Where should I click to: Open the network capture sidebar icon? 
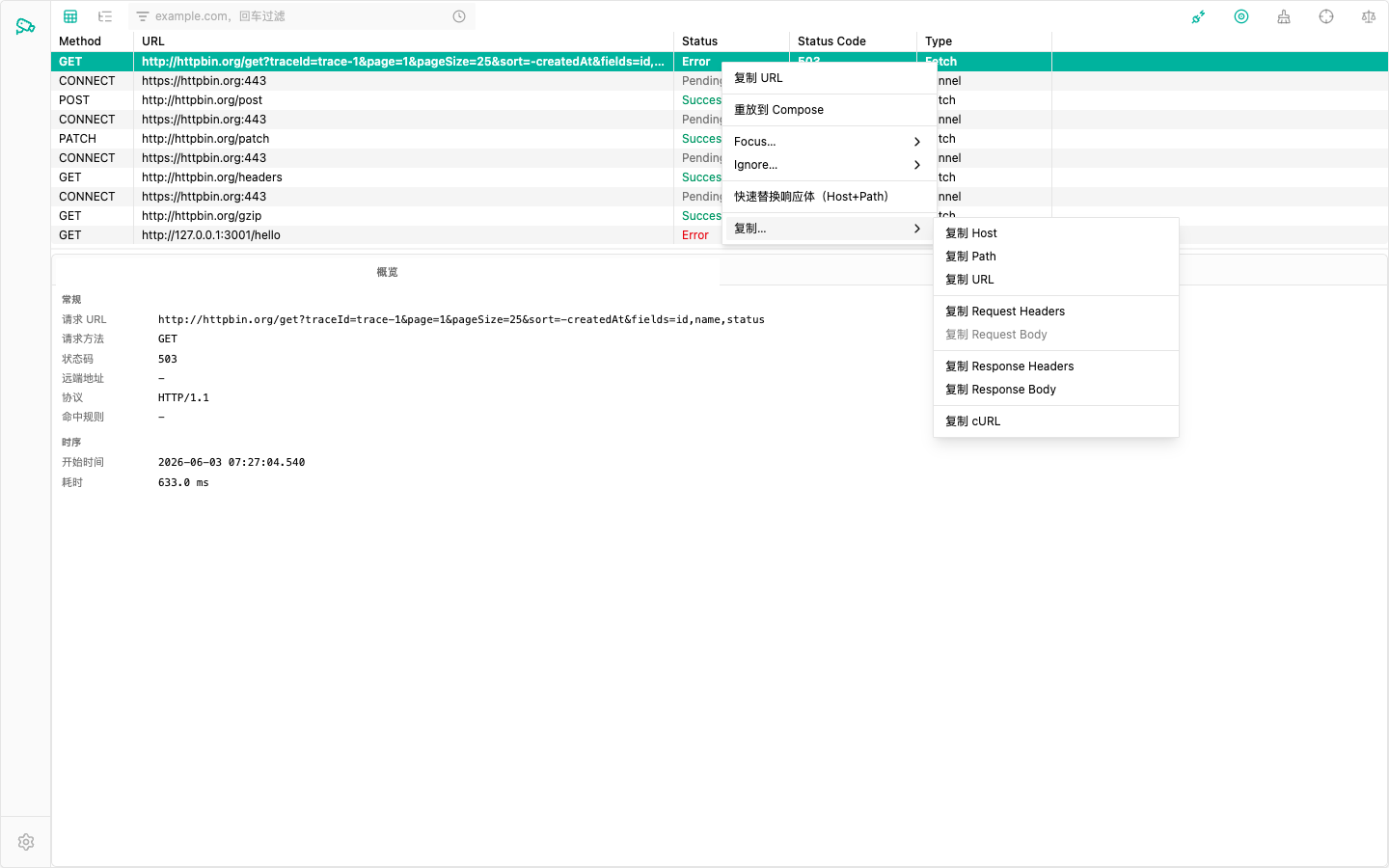26,26
